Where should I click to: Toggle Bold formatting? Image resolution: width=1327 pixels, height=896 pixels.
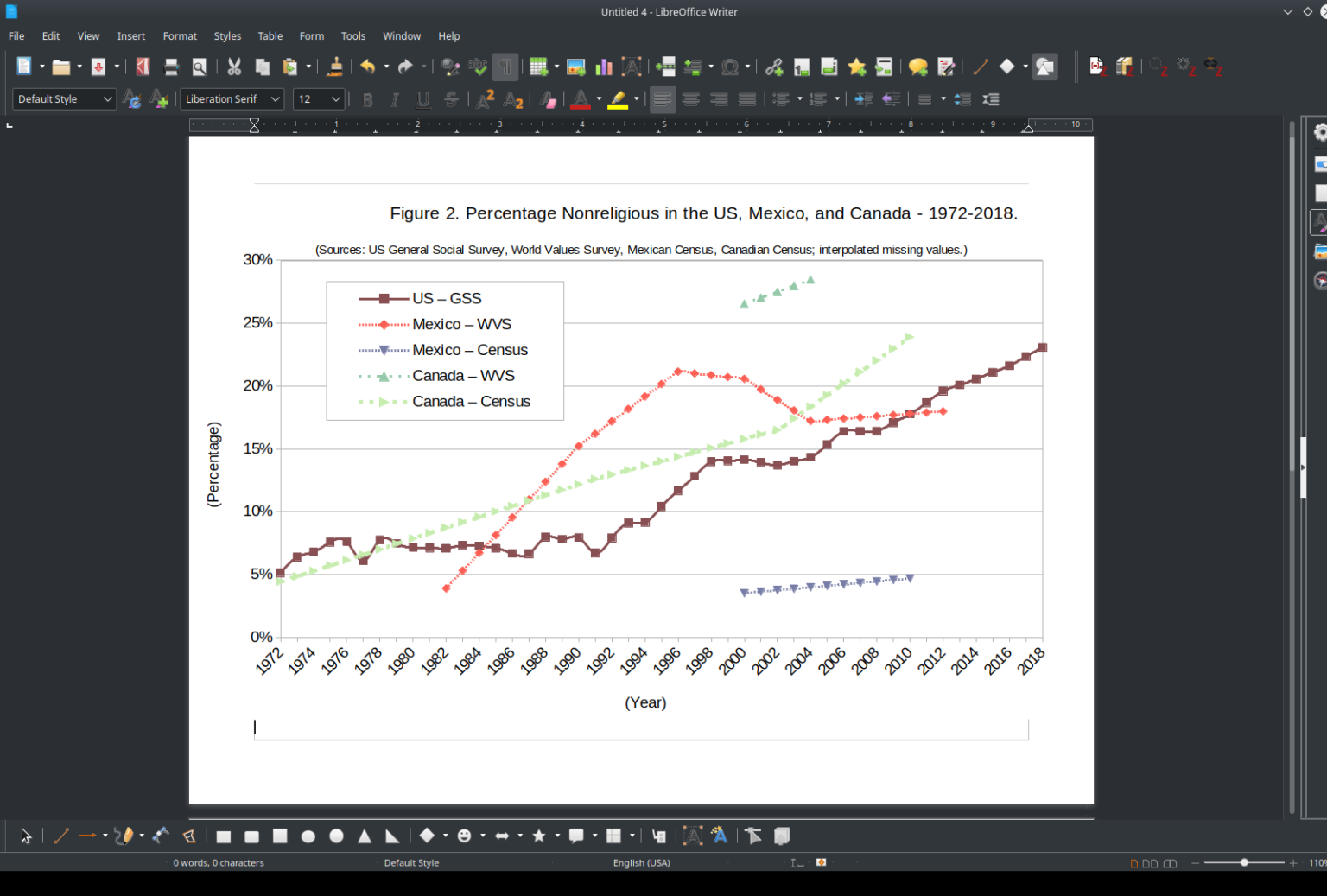(368, 99)
